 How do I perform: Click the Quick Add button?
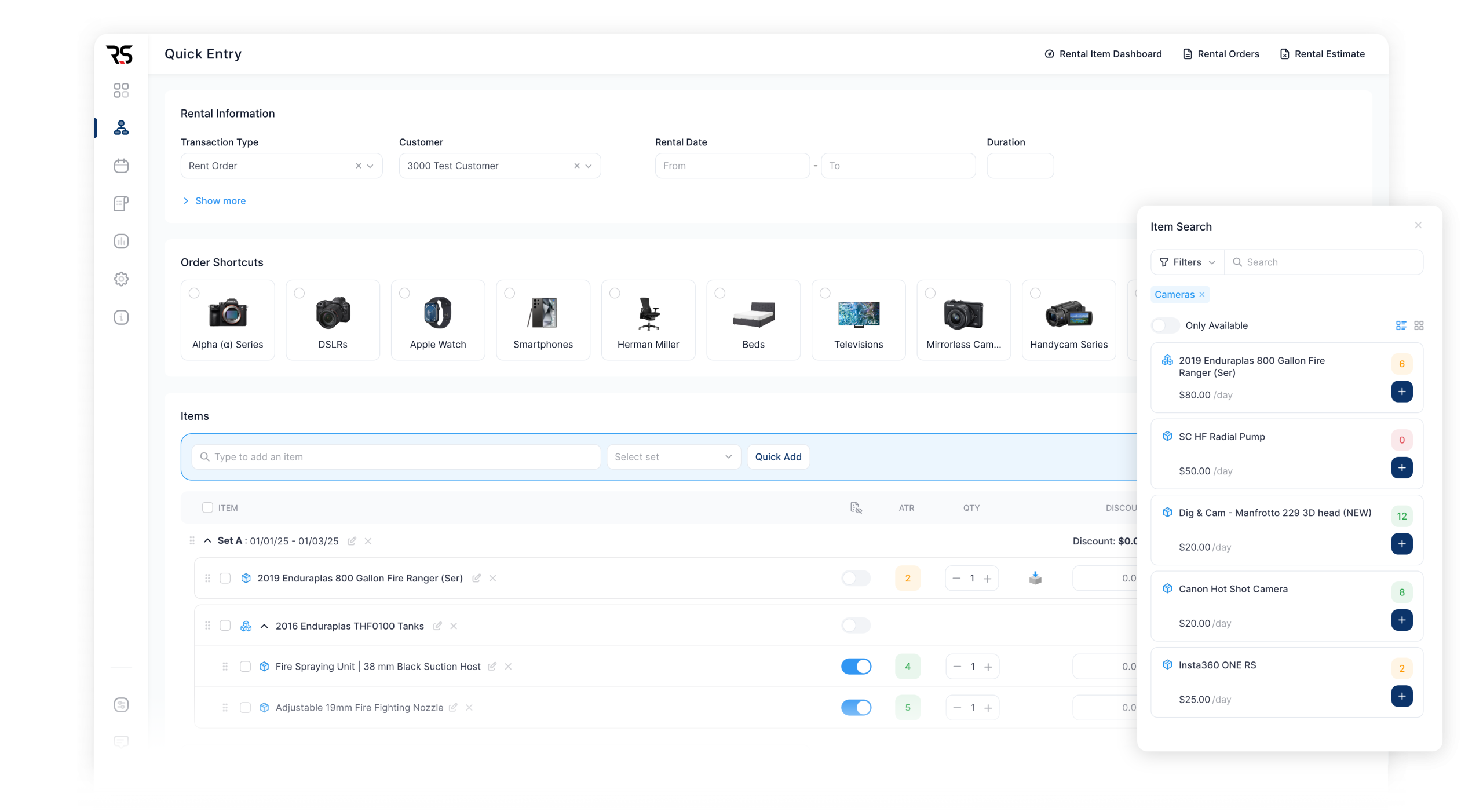click(778, 456)
